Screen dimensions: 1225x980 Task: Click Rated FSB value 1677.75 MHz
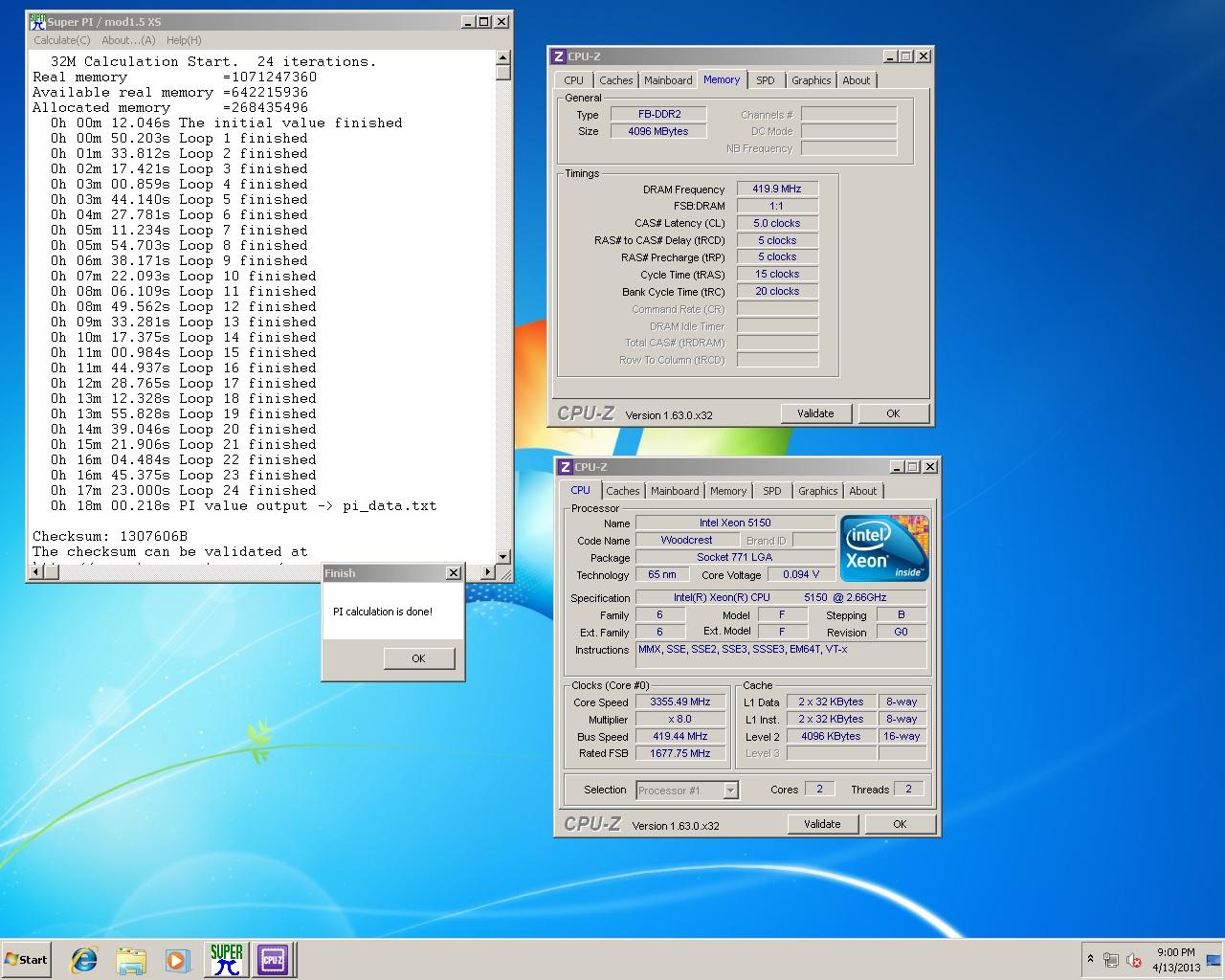pyautogui.click(x=680, y=753)
